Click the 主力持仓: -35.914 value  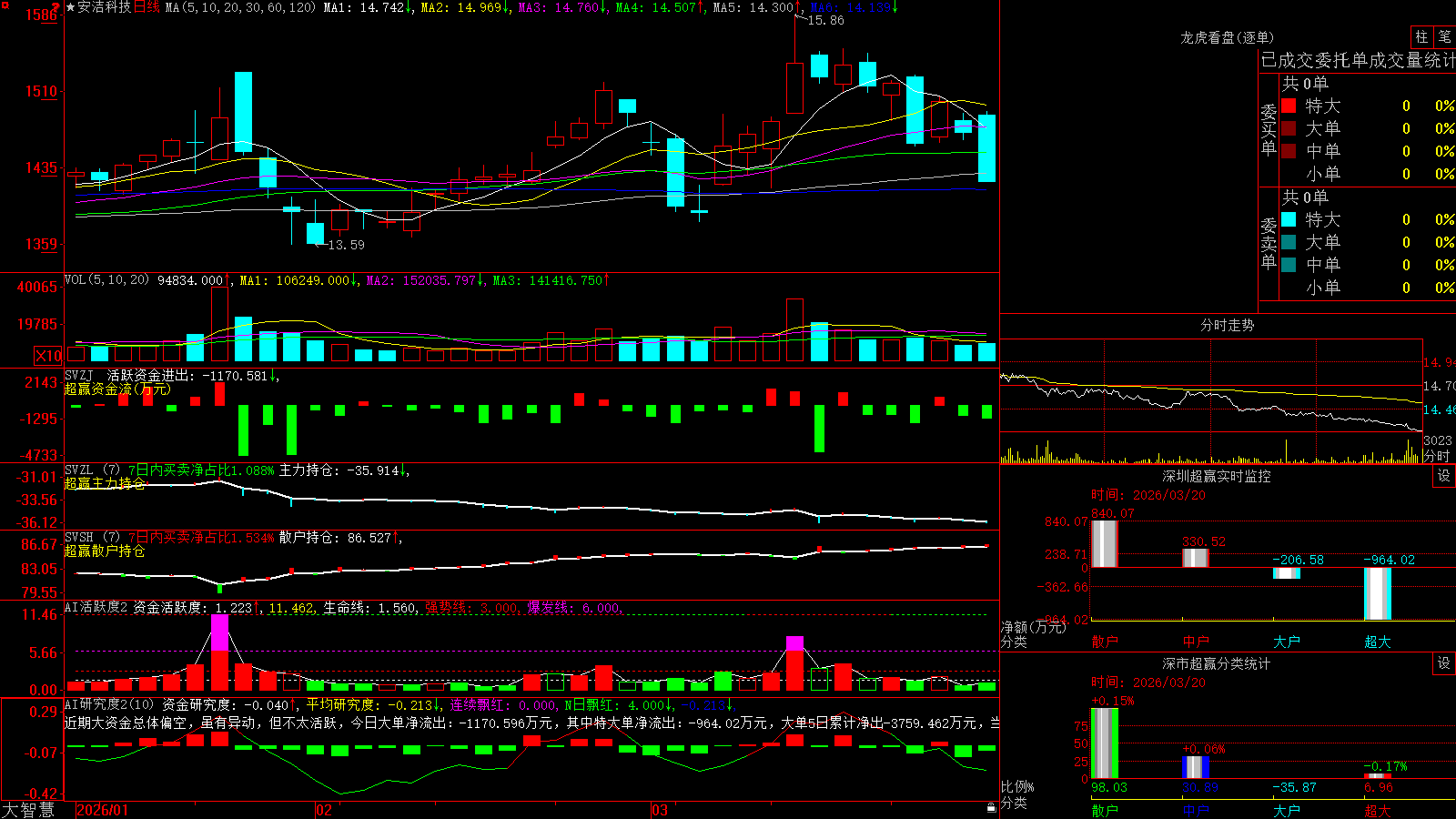coord(344,470)
